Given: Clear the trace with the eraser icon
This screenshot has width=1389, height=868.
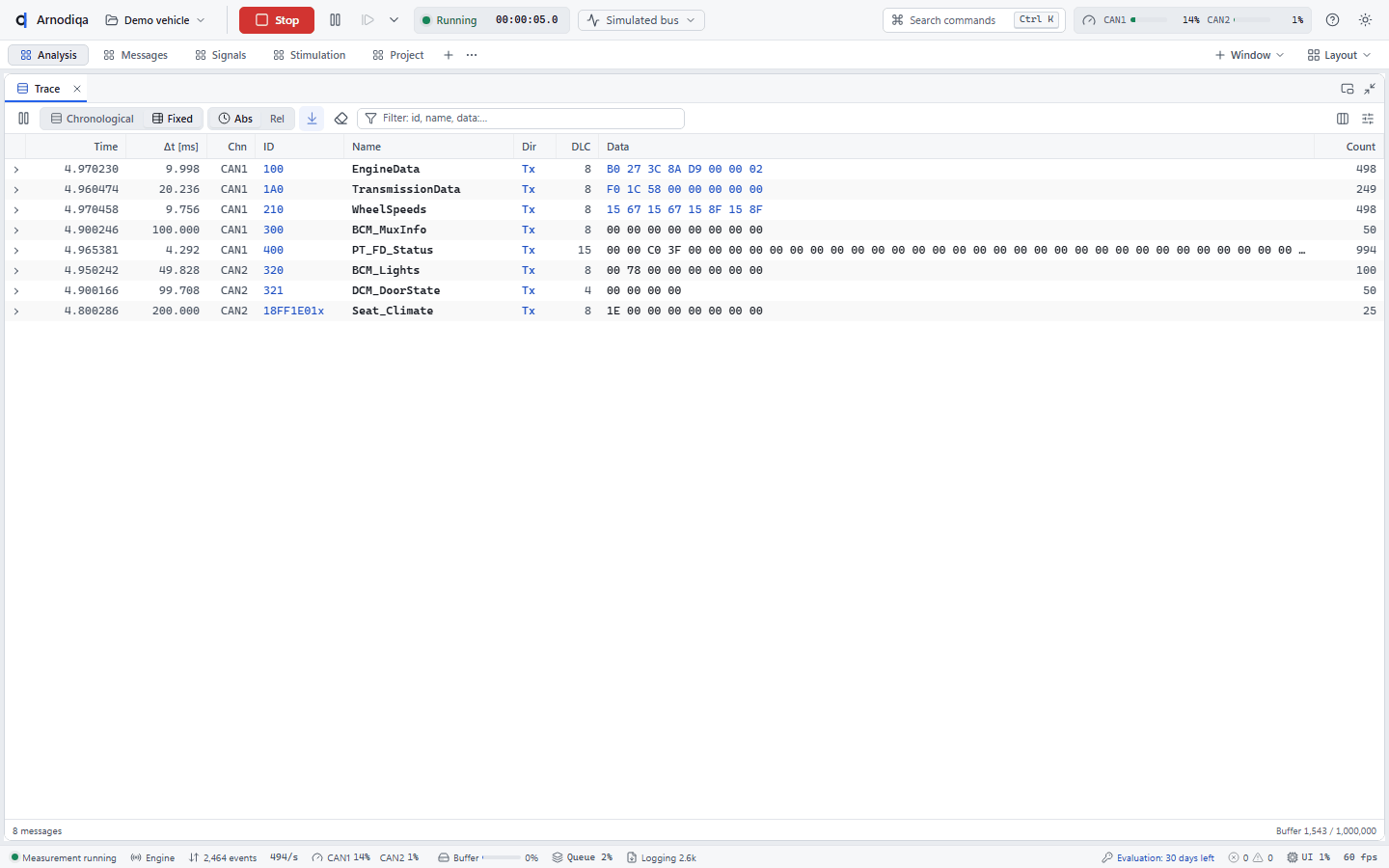Looking at the screenshot, I should pyautogui.click(x=340, y=119).
